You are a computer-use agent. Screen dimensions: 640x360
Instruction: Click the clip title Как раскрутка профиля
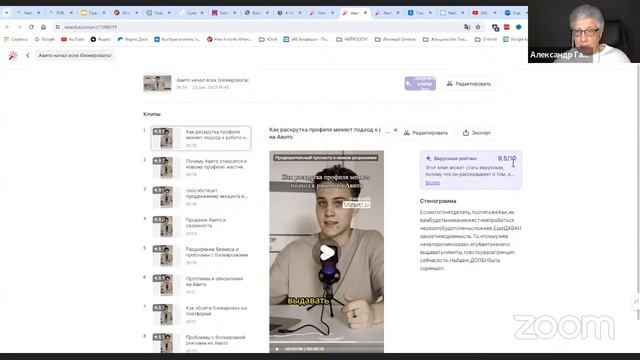coord(325,133)
